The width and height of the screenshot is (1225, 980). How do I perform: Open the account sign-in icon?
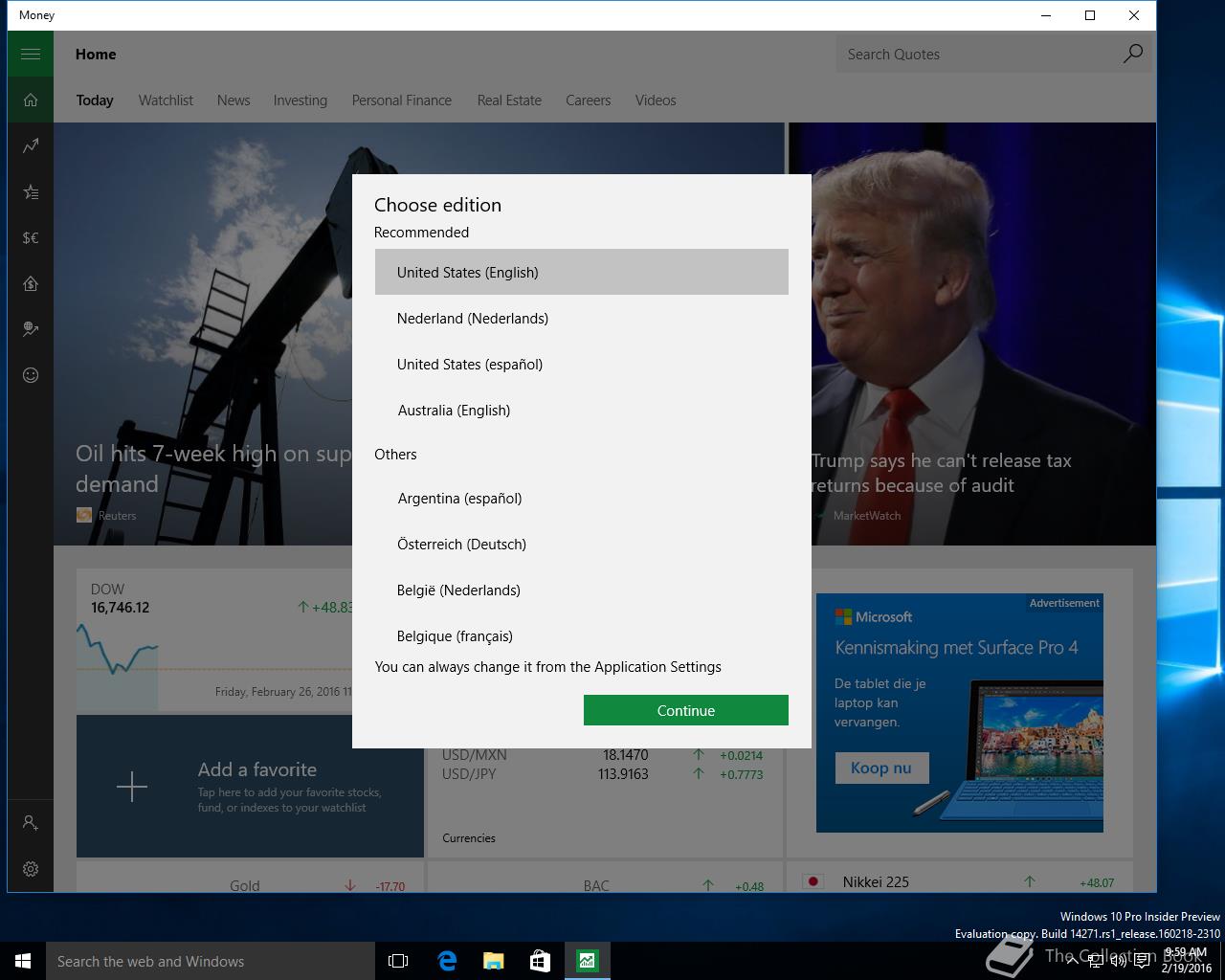click(x=31, y=823)
